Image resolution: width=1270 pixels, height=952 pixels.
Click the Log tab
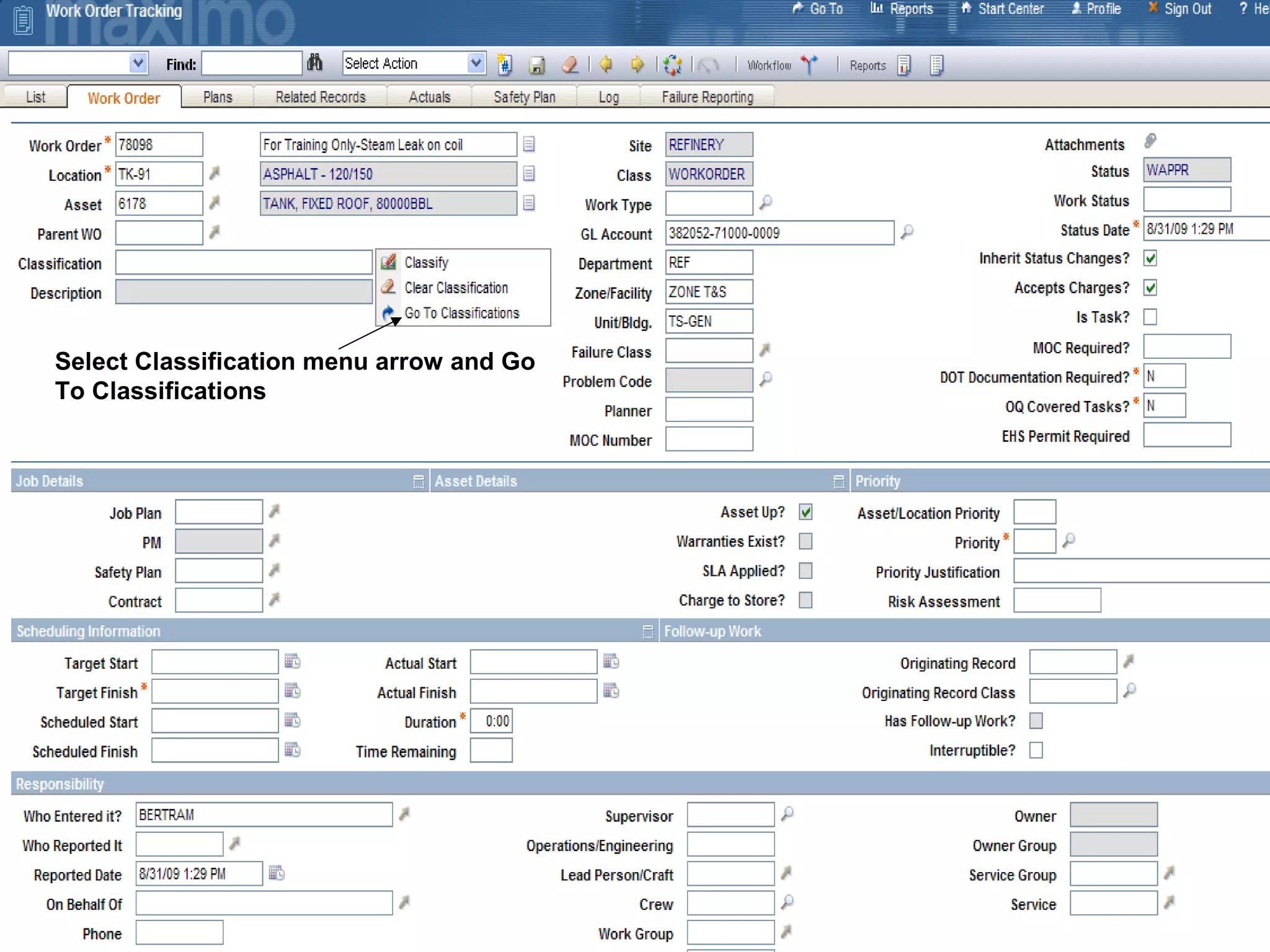pyautogui.click(x=608, y=97)
